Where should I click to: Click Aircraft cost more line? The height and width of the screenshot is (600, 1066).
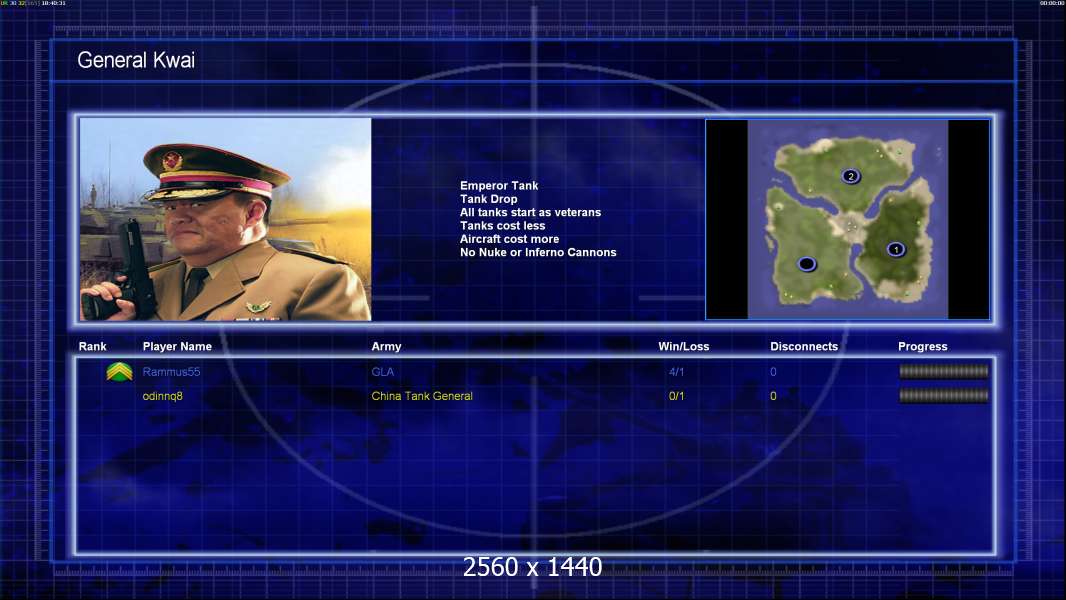click(509, 239)
